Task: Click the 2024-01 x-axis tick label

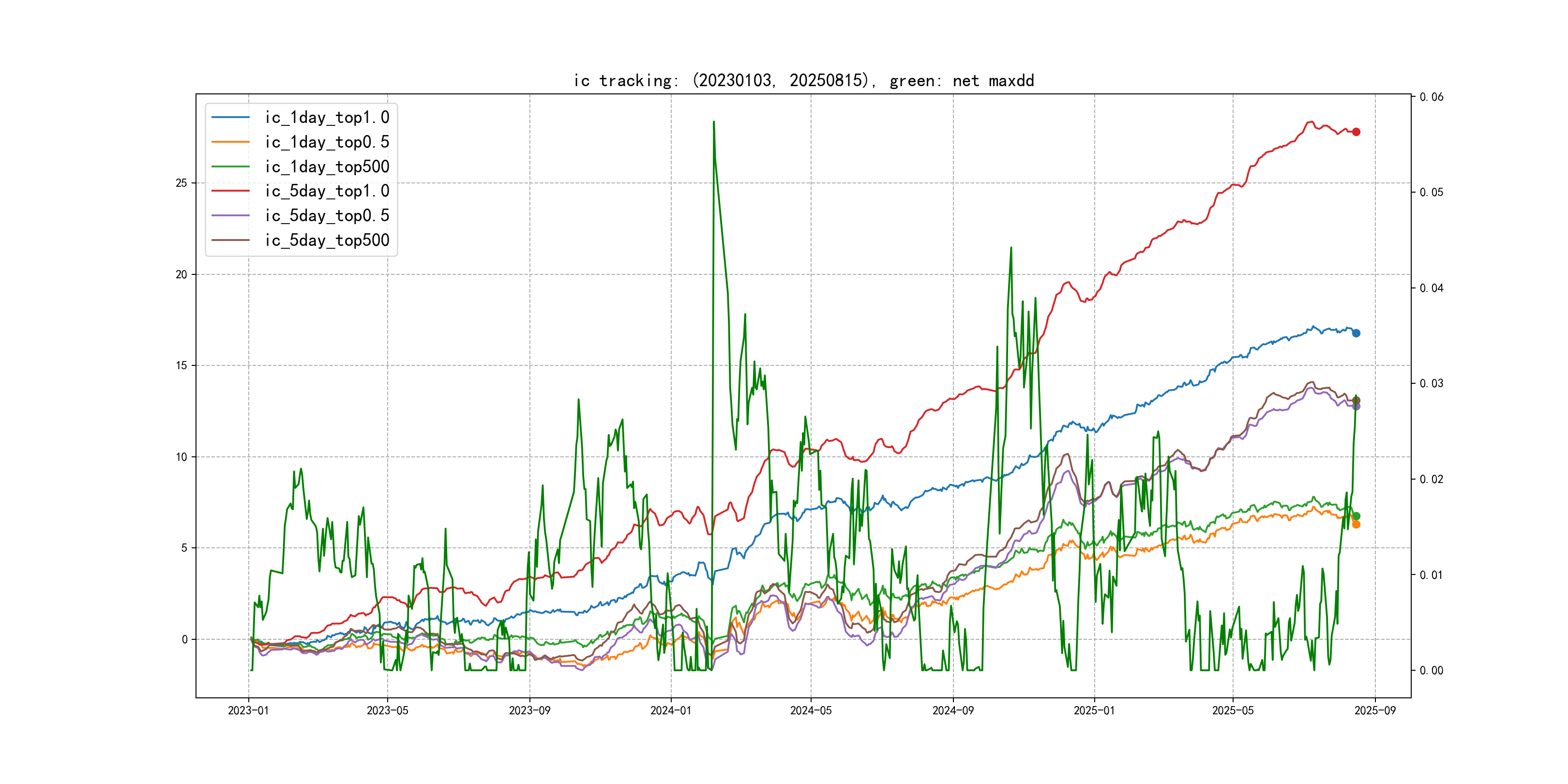Action: click(x=671, y=710)
